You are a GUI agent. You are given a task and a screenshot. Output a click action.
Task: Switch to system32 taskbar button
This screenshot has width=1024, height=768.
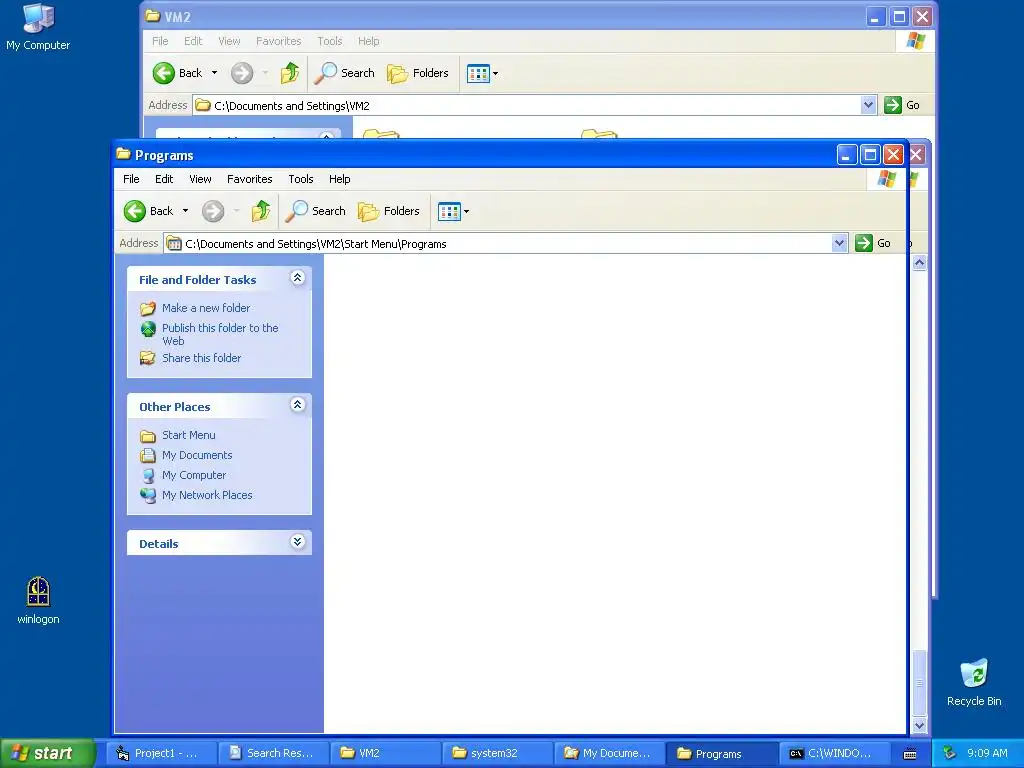pos(497,753)
